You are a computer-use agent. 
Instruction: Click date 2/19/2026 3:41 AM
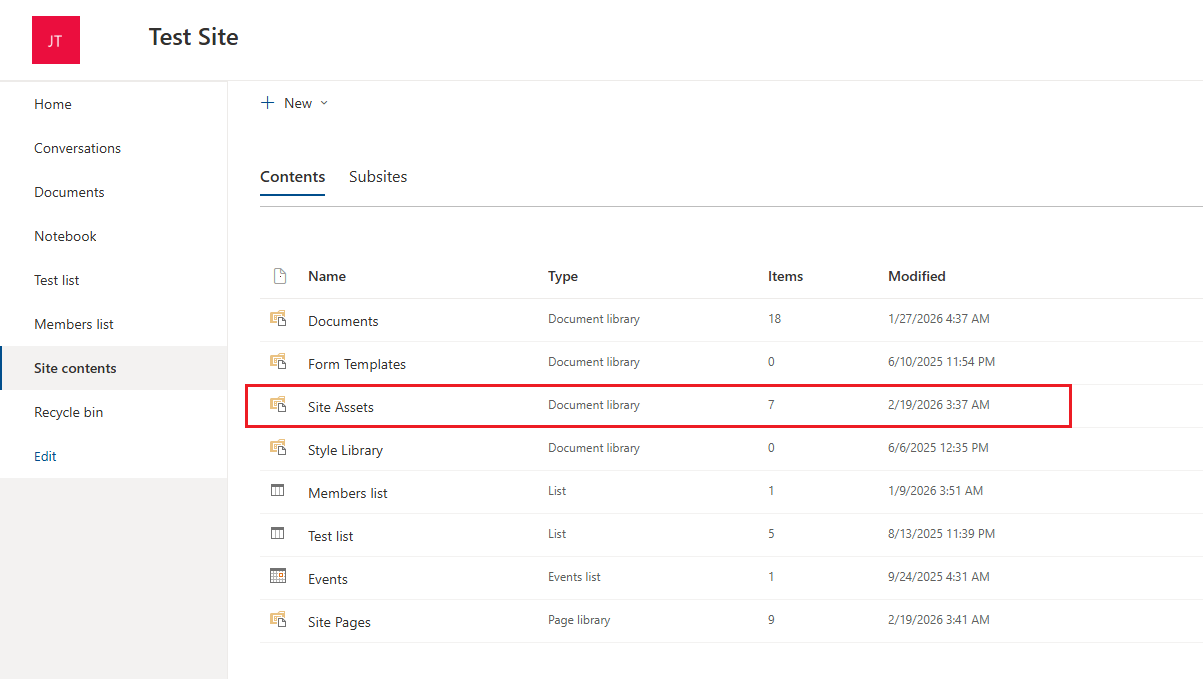[939, 620]
